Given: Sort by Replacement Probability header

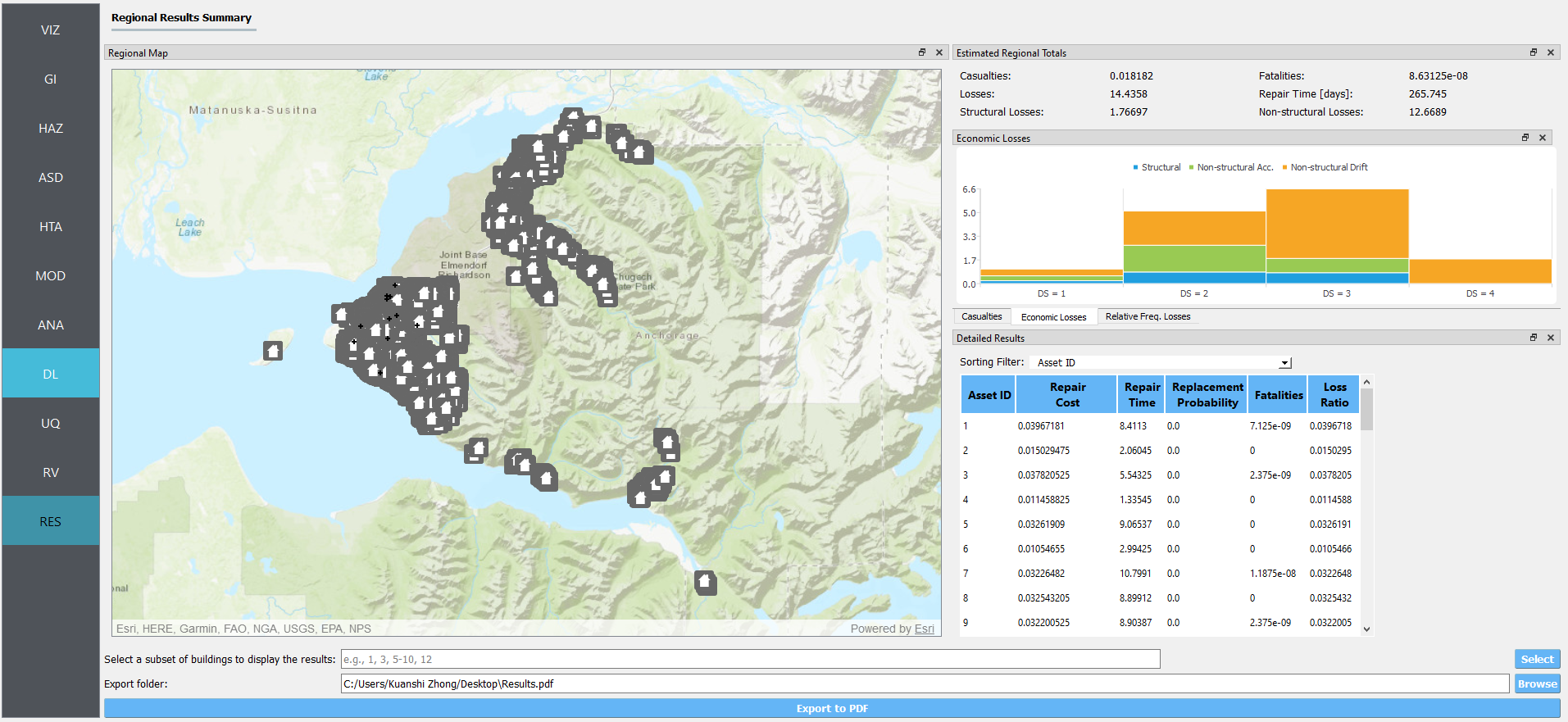Looking at the screenshot, I should [1207, 394].
